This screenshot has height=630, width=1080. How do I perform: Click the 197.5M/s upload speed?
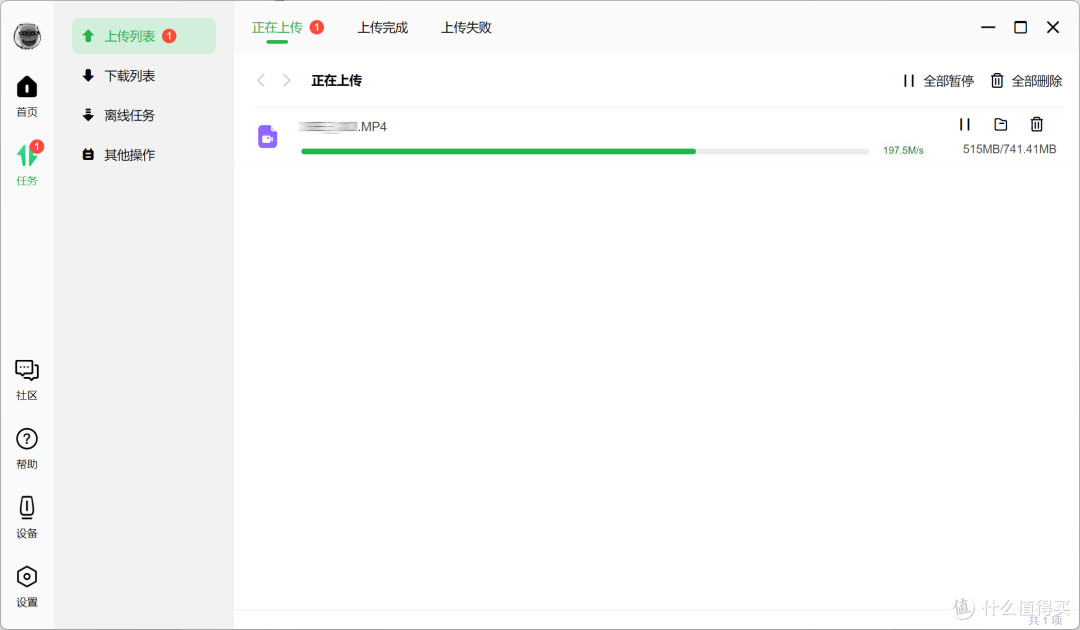pos(903,150)
